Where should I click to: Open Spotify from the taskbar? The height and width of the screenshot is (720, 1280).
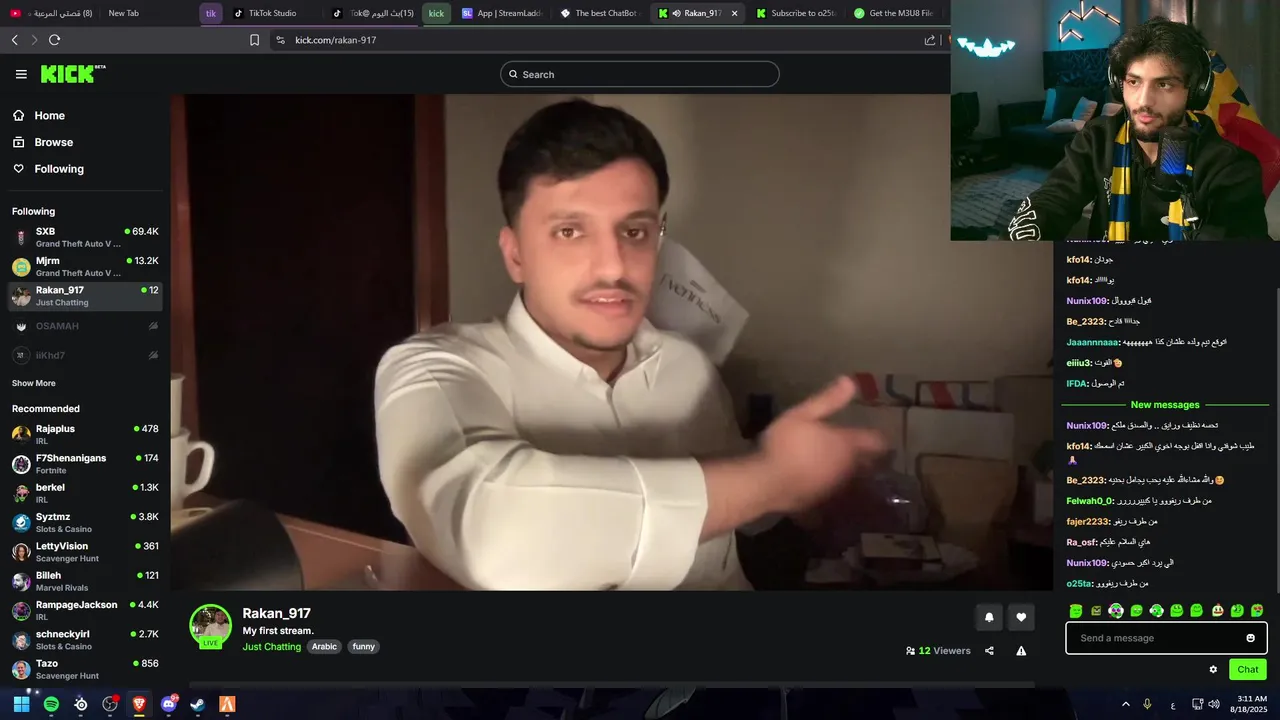point(51,704)
